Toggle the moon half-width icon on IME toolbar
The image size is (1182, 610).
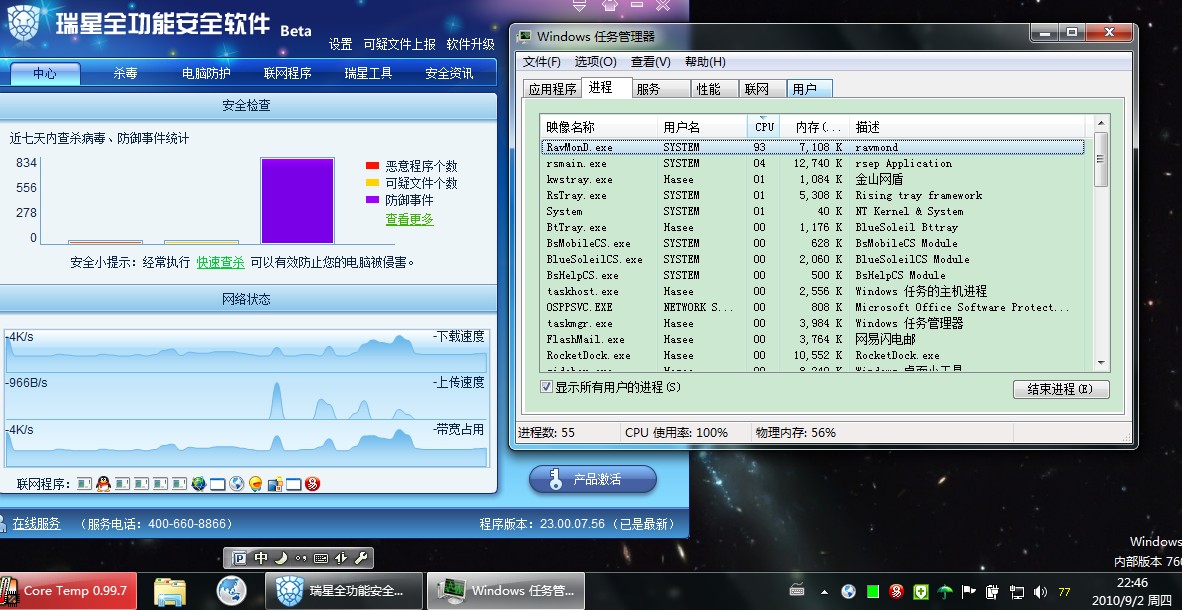click(281, 558)
